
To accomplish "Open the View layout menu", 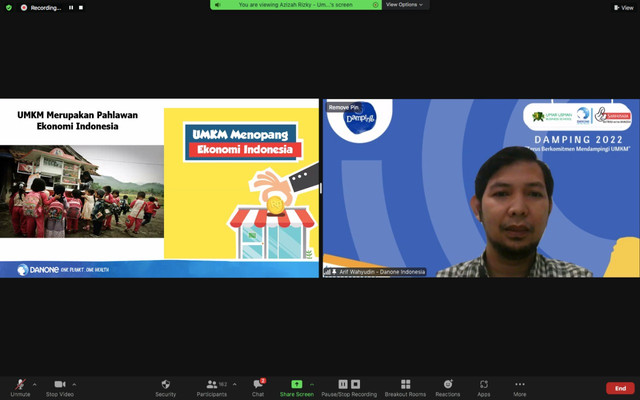I will pyautogui.click(x=624, y=7).
